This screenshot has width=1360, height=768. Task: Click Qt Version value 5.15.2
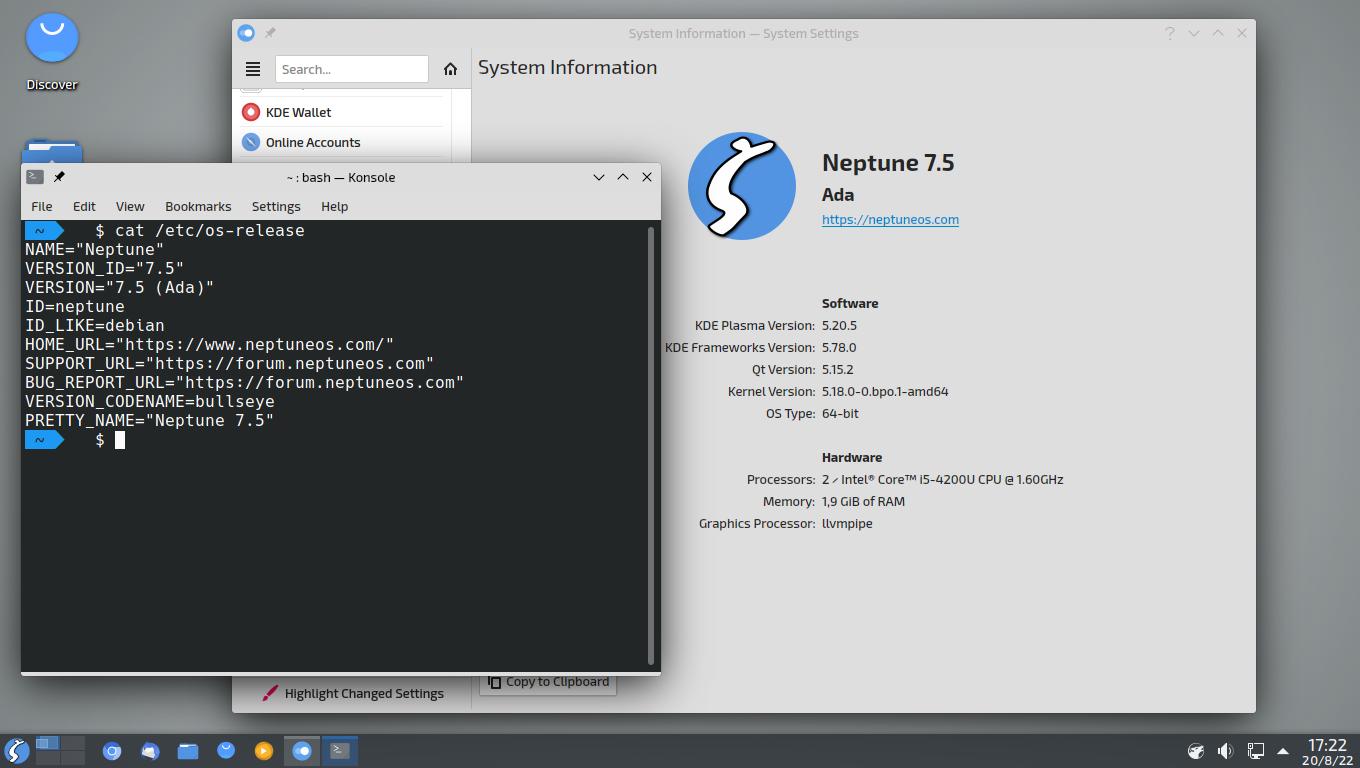click(x=837, y=369)
